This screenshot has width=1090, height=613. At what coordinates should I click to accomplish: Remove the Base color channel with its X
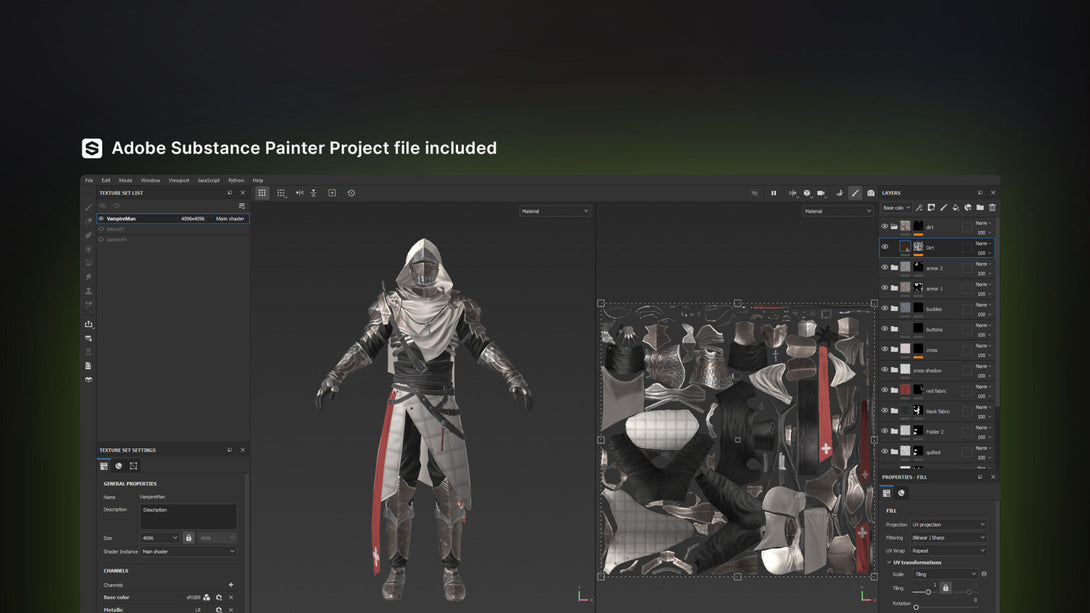click(x=231, y=597)
